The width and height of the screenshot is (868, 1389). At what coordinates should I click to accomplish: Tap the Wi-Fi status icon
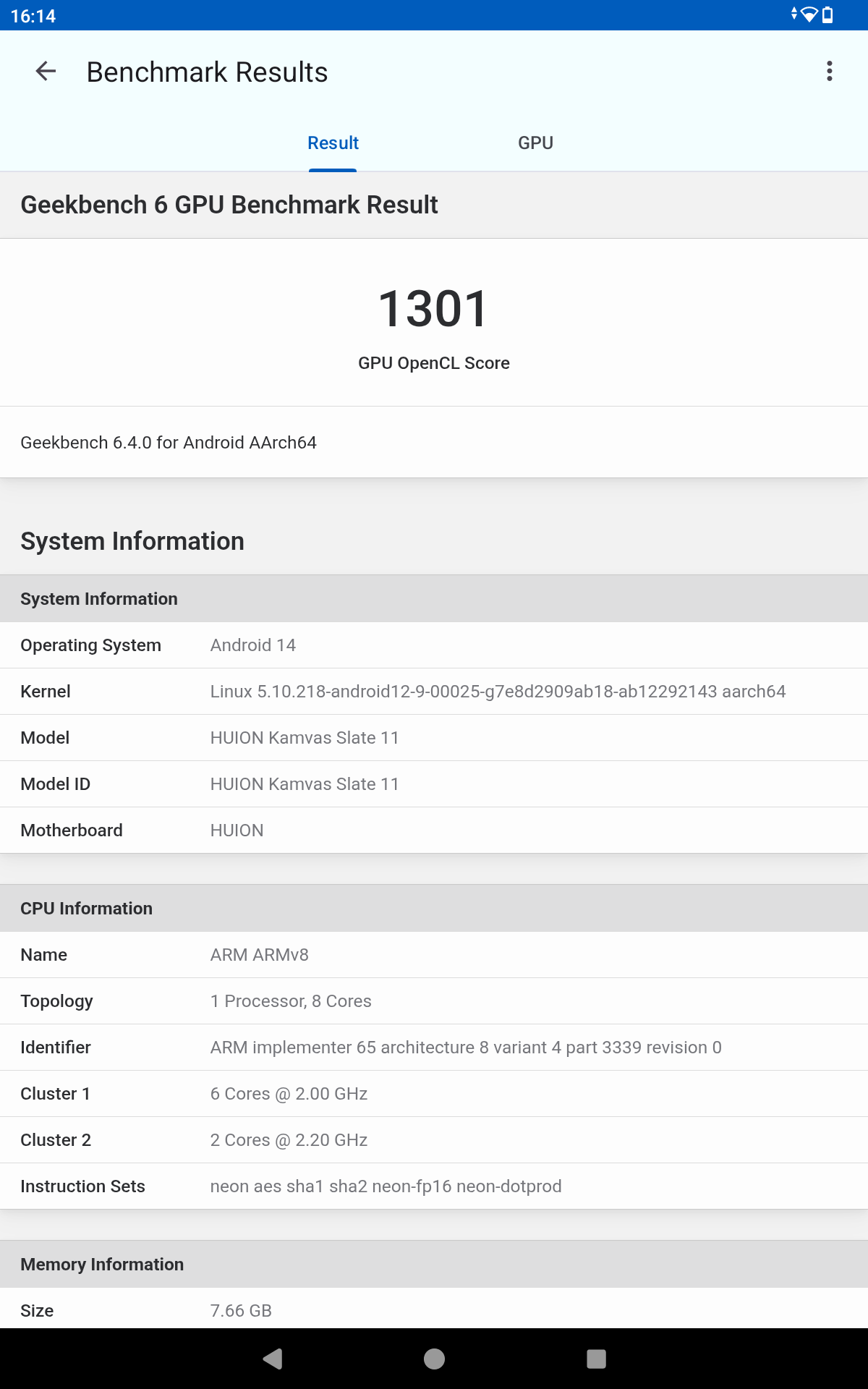(809, 15)
